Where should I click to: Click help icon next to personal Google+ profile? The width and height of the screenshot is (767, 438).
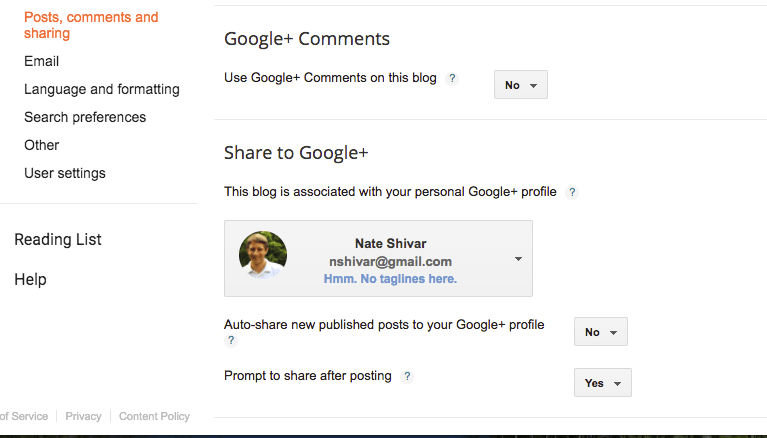(572, 192)
